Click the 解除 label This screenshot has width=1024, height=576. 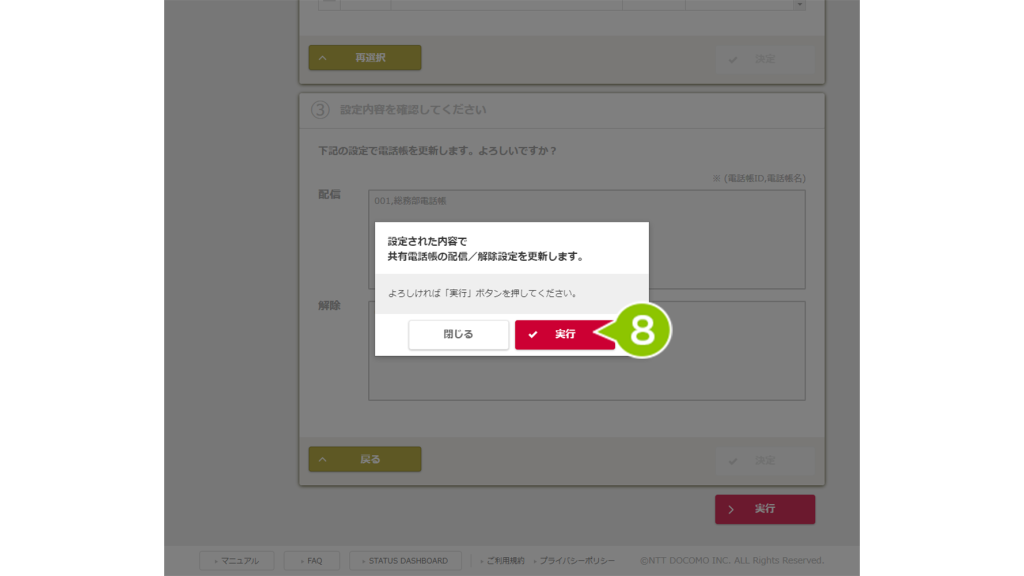click(x=329, y=305)
